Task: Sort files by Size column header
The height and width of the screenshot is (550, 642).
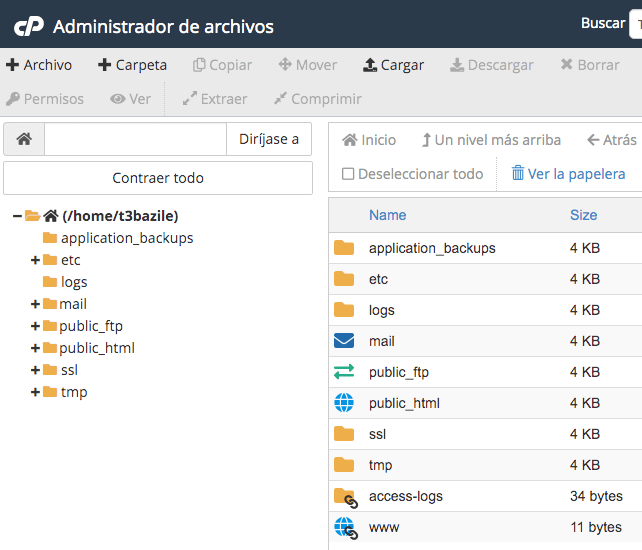Action: [x=583, y=215]
